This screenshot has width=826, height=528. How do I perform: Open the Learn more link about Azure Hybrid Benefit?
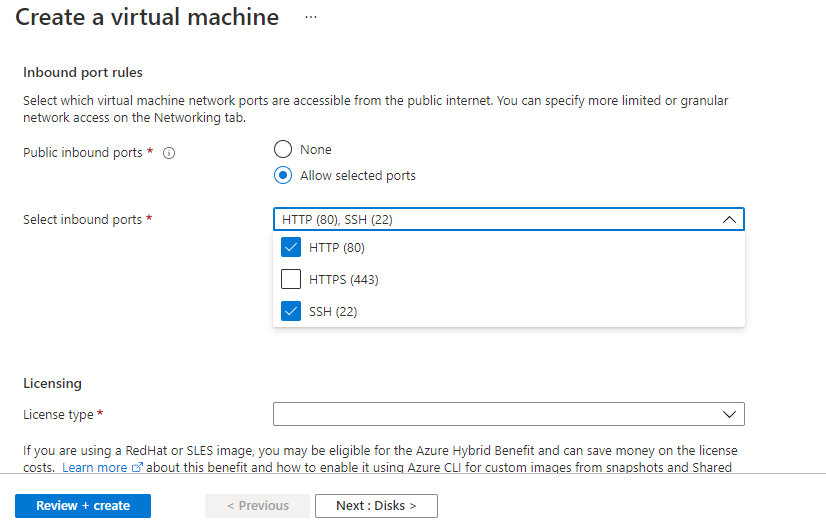pyautogui.click(x=95, y=468)
